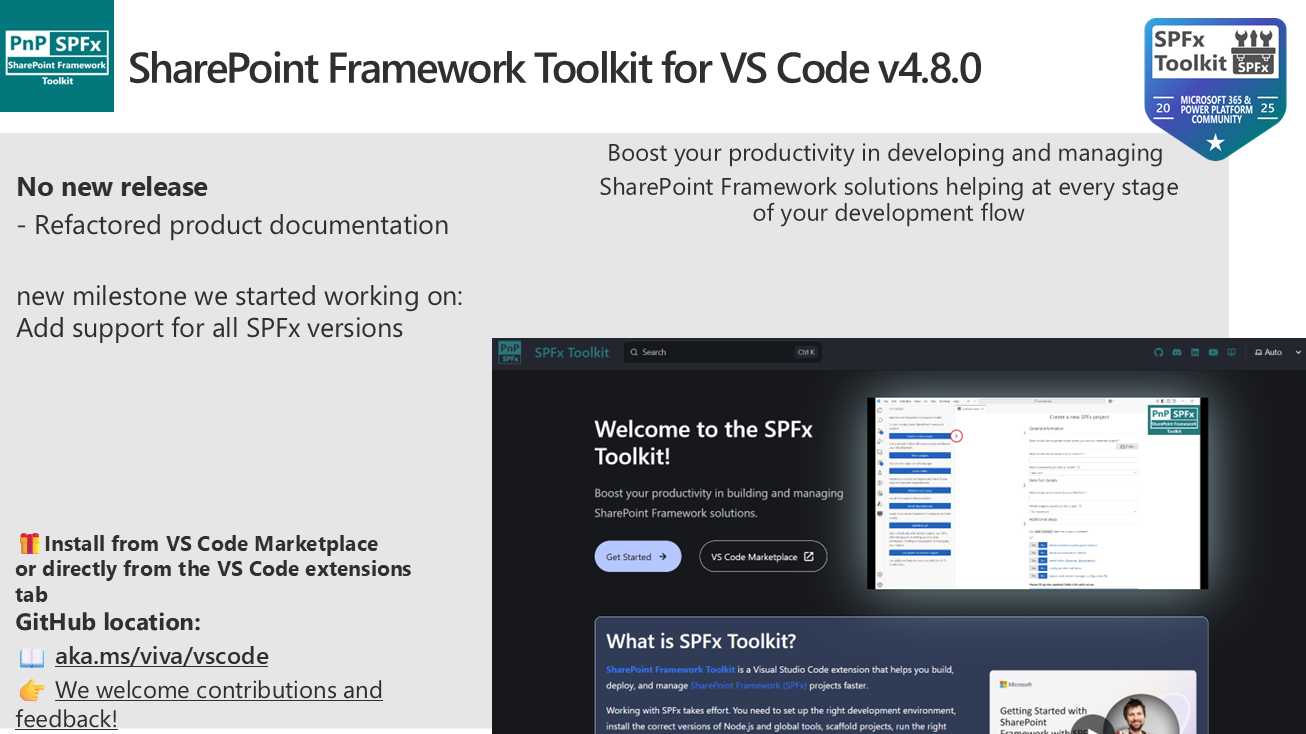Click the external-link icon on VS Code Marketplace
This screenshot has height=734, width=1306.
click(x=809, y=557)
